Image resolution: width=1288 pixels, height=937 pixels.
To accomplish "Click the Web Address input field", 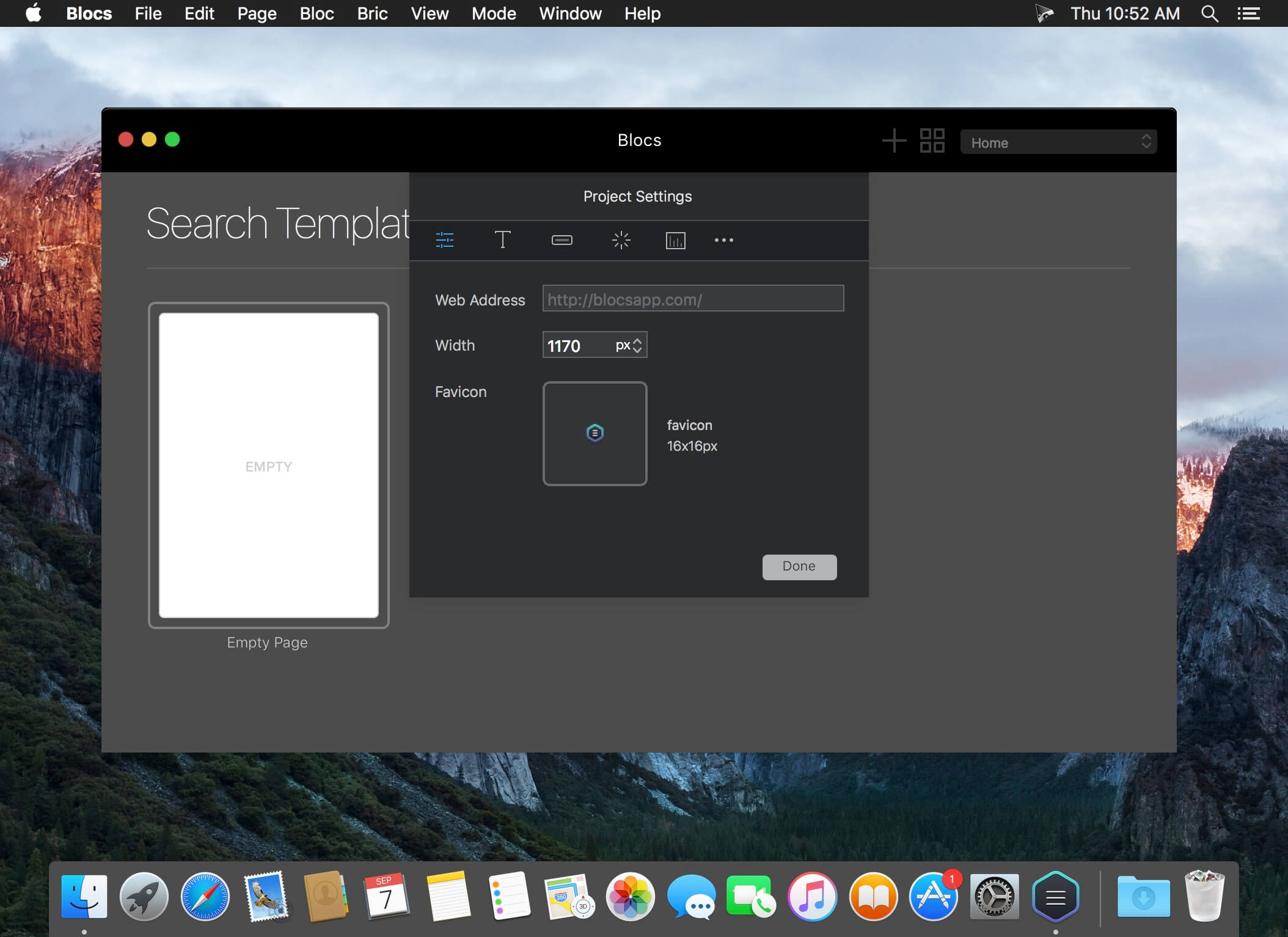I will point(693,299).
